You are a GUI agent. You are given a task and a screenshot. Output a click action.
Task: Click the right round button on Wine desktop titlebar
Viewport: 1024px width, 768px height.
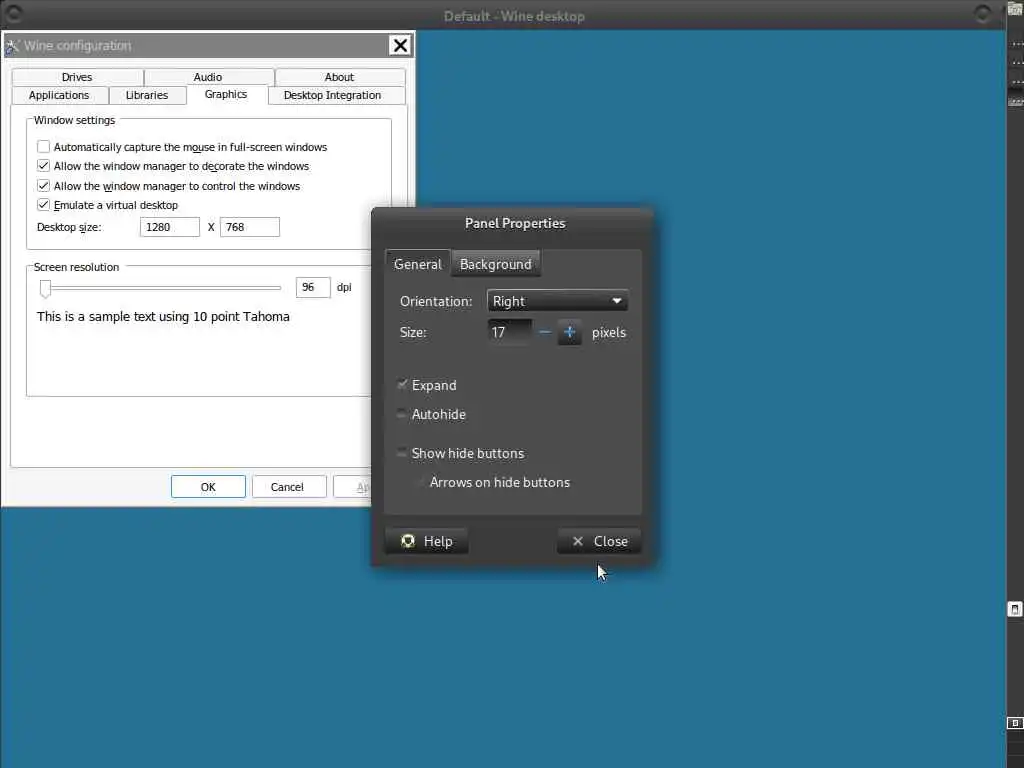(982, 14)
